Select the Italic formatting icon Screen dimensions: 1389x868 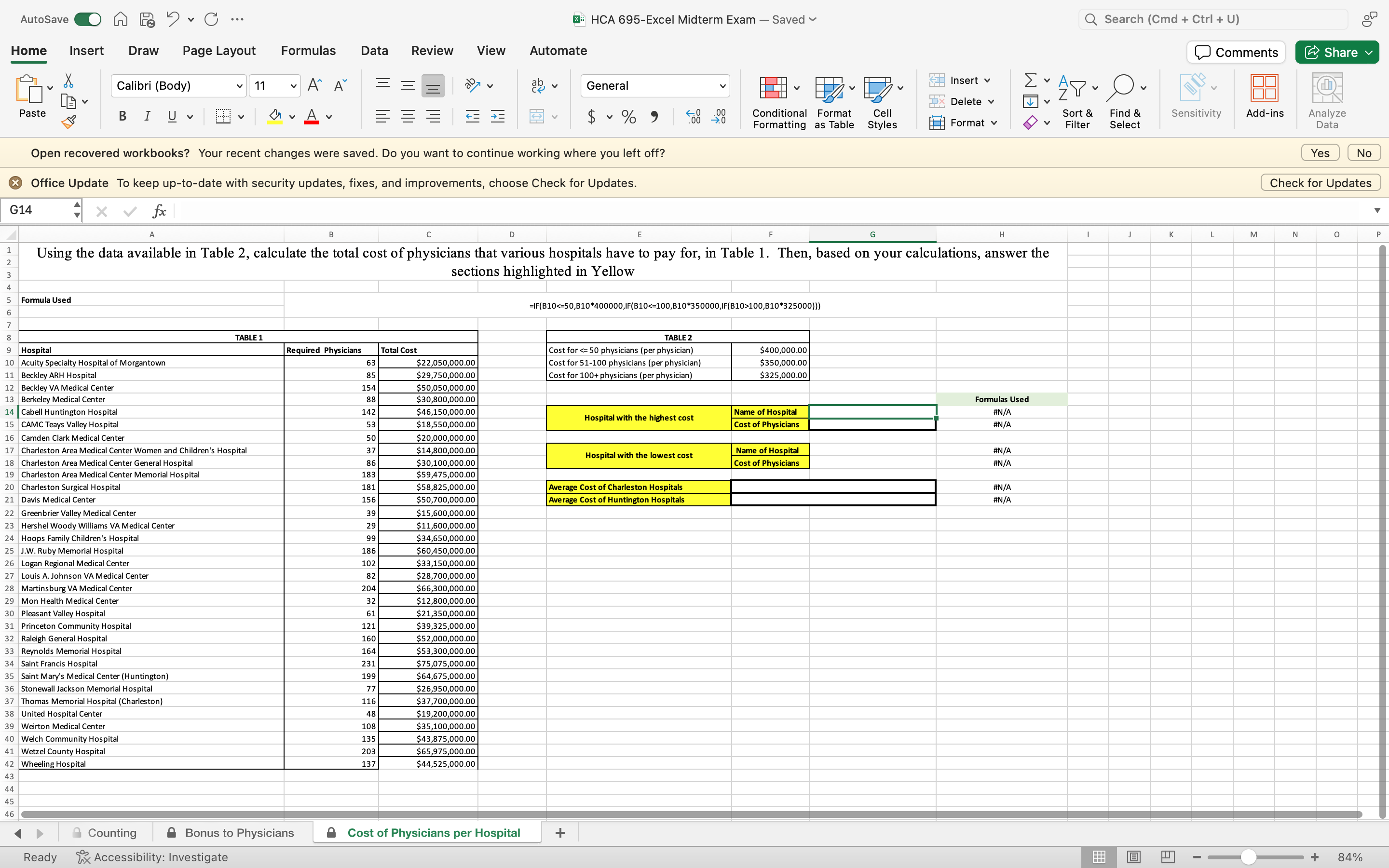[x=148, y=117]
